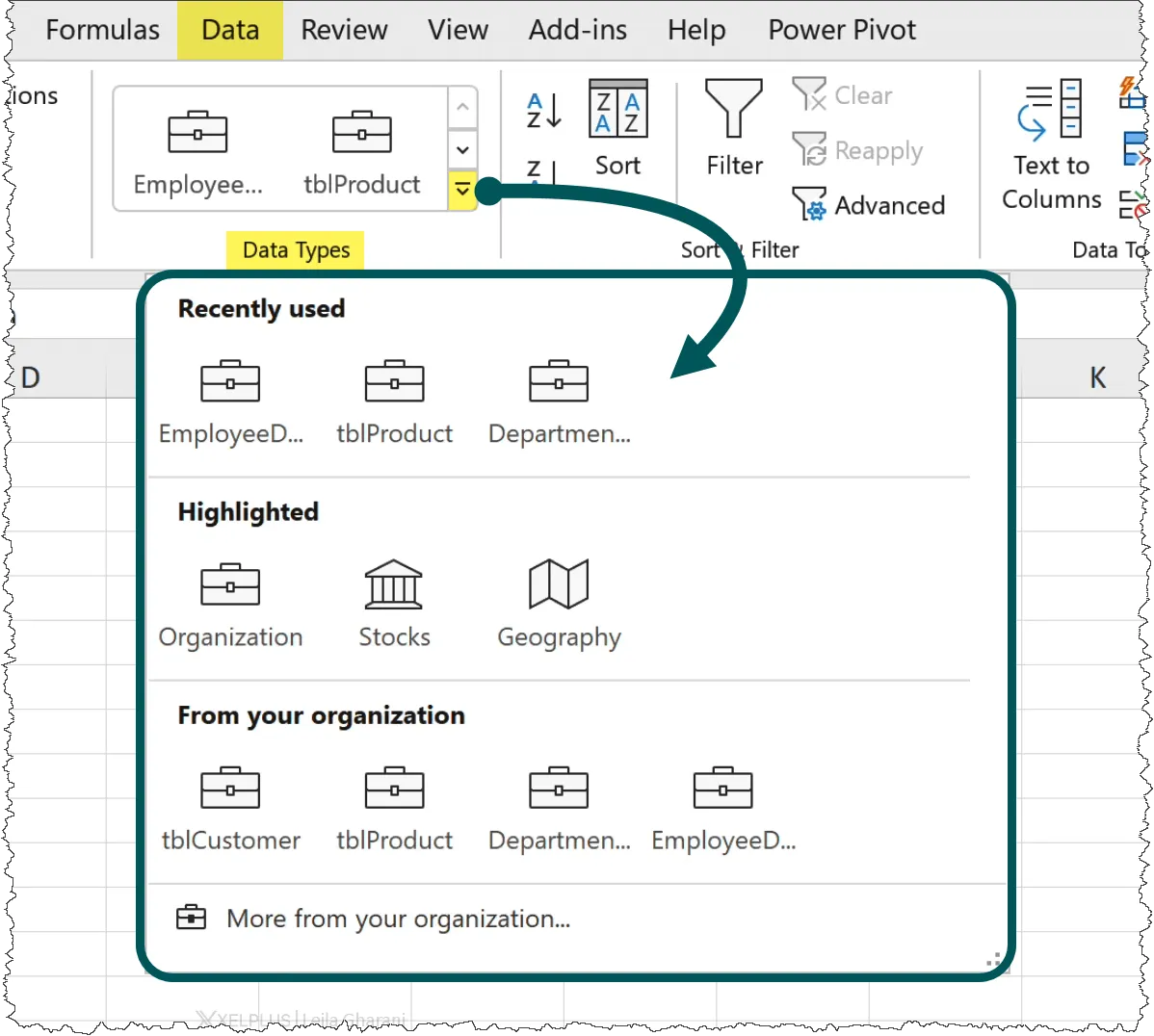Select EmployeeD... in Recently used section
The height and width of the screenshot is (1036, 1154).
(230, 382)
